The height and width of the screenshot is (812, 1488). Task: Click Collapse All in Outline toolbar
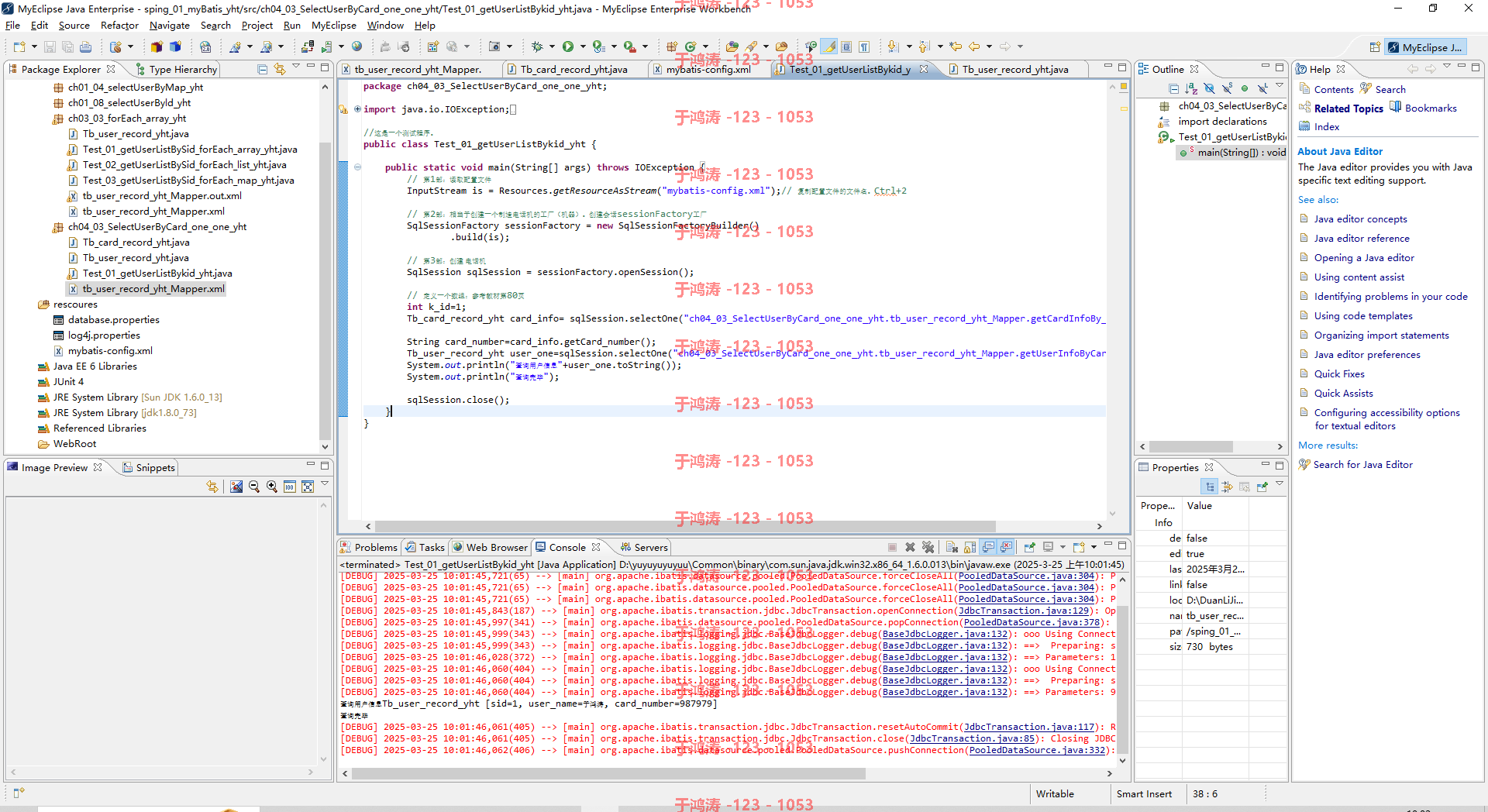(1174, 88)
